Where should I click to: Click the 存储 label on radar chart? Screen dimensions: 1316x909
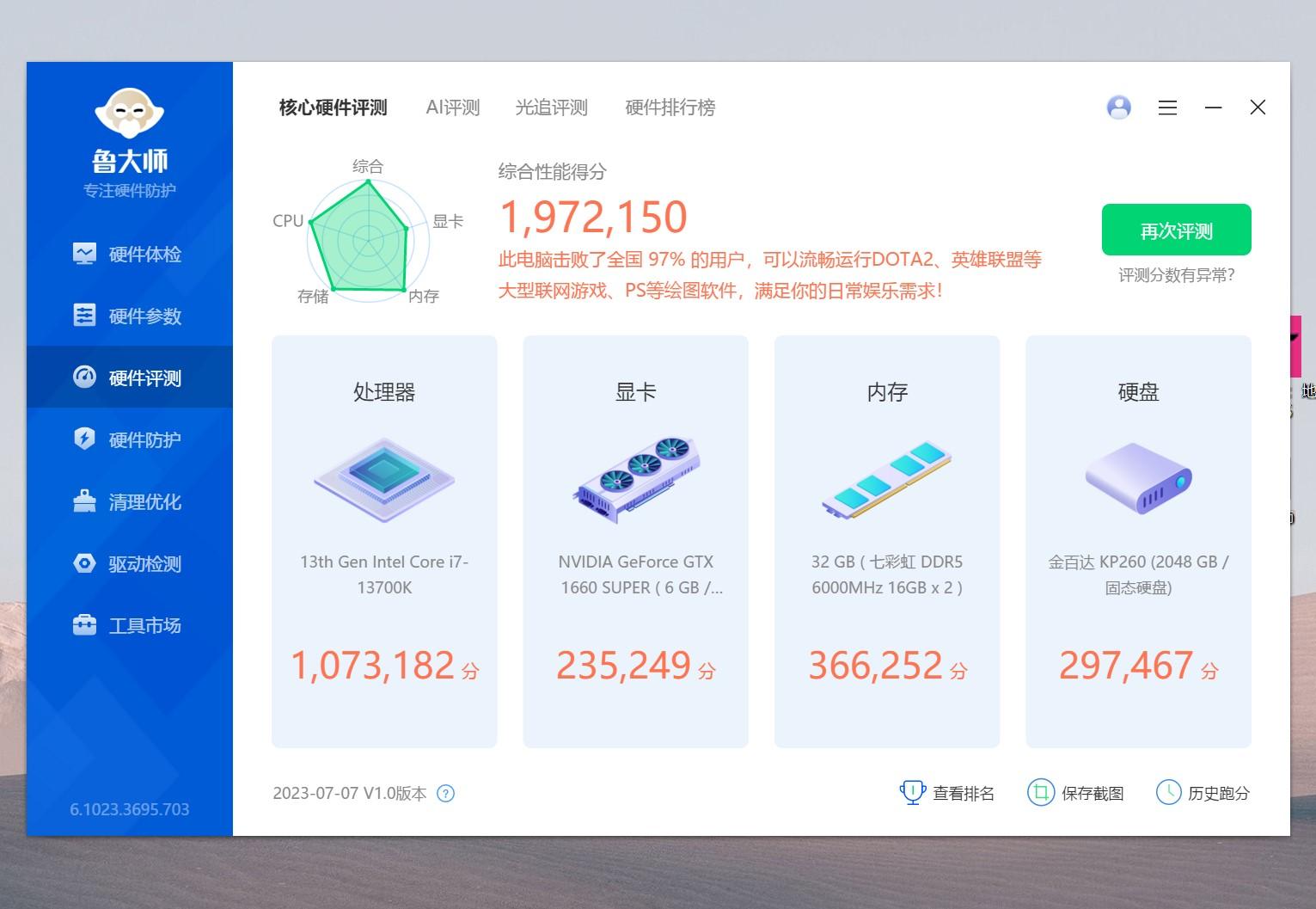pos(313,297)
